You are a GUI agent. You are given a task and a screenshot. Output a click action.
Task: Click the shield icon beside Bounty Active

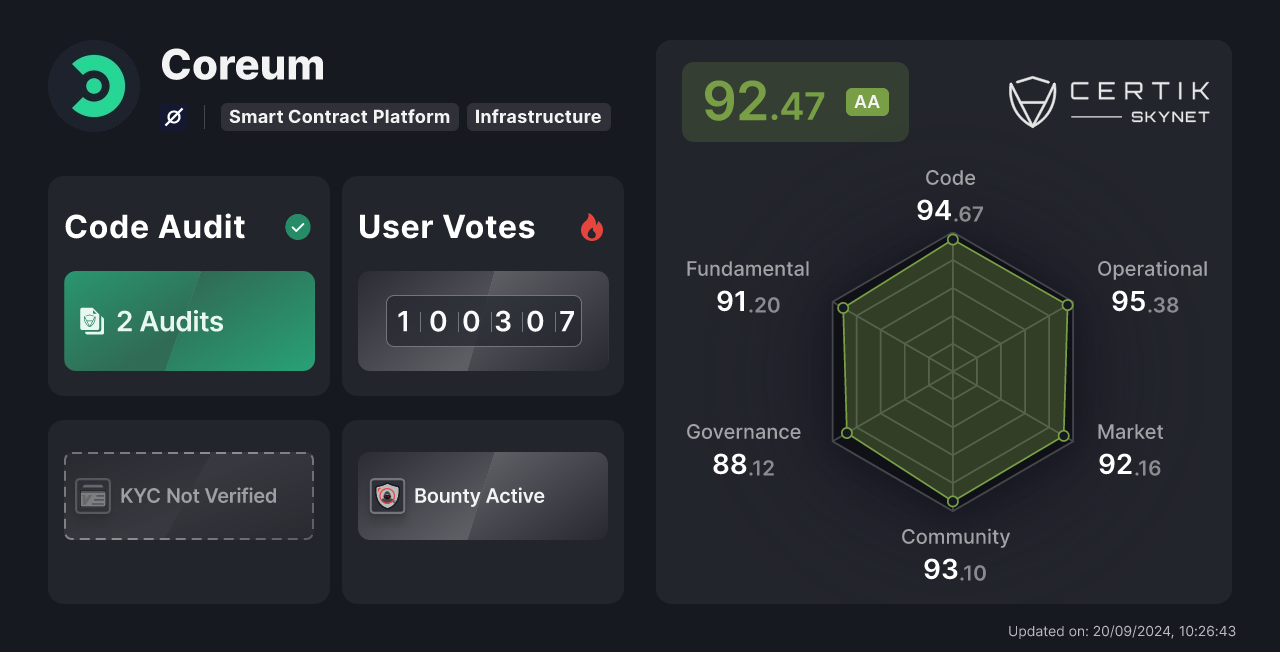tap(389, 496)
